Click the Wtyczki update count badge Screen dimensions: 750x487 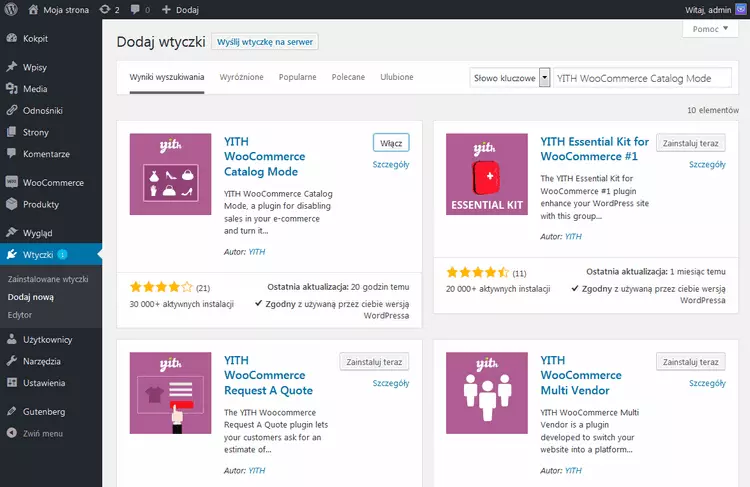pos(63,255)
